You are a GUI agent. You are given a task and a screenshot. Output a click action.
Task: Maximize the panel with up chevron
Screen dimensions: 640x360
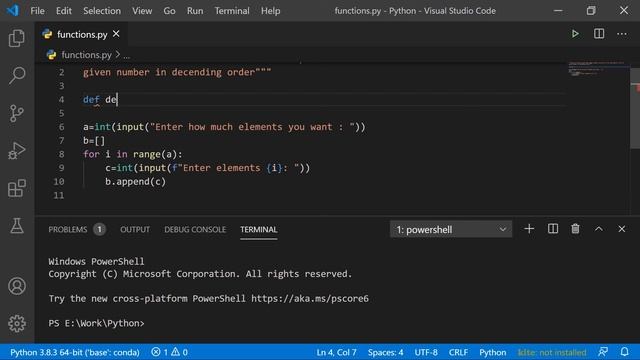coord(598,229)
